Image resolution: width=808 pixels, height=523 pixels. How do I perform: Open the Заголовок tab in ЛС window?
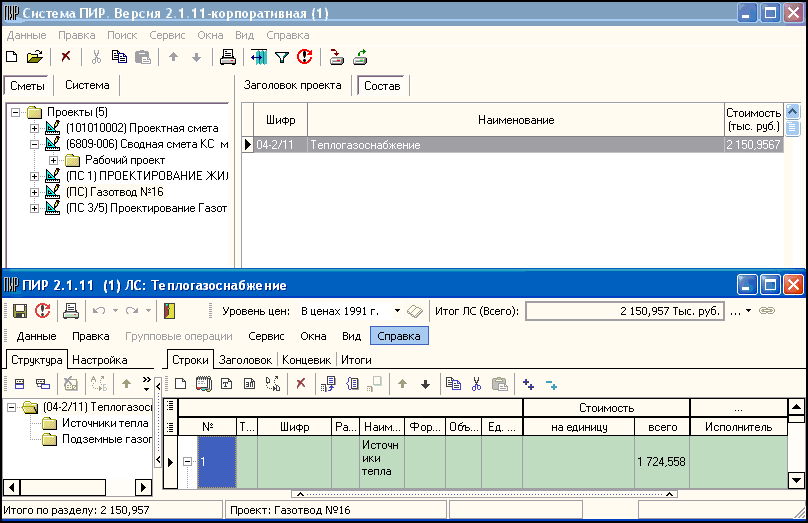pyautogui.click(x=245, y=360)
